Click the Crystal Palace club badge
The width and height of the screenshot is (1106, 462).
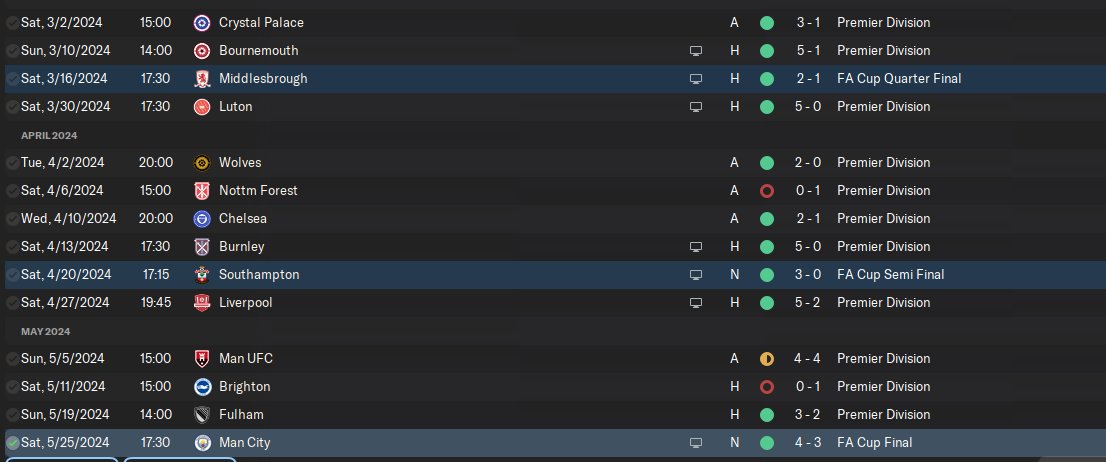202,23
